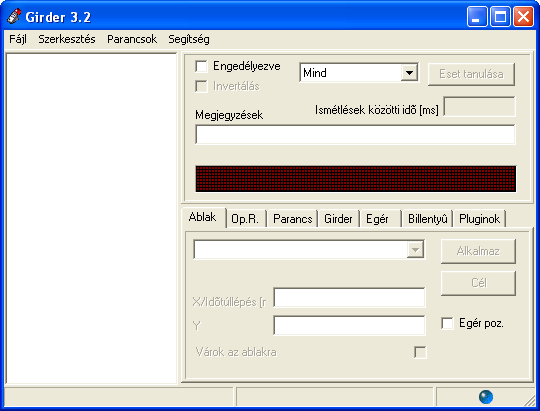Click the Megjegyzések text field
Screen dimensions: 540x411
(355, 134)
